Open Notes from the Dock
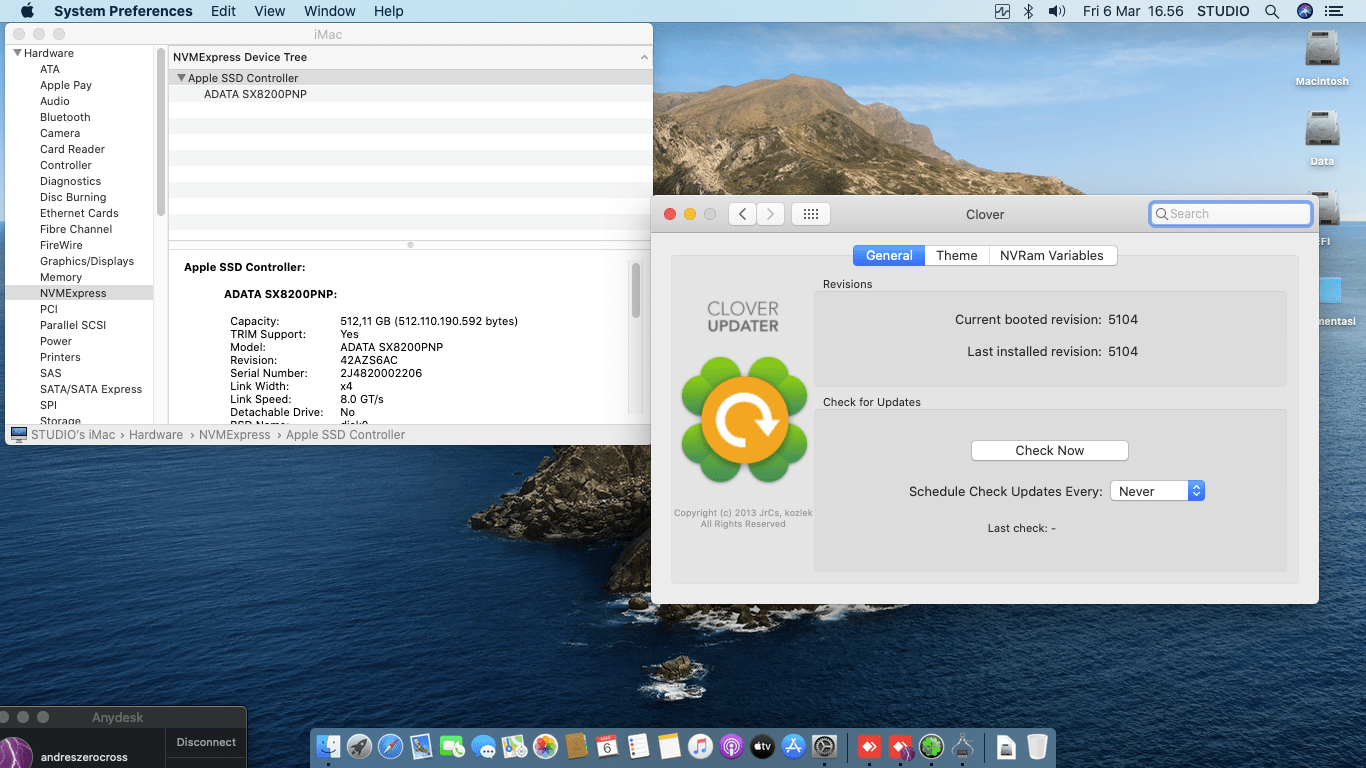 pos(669,746)
